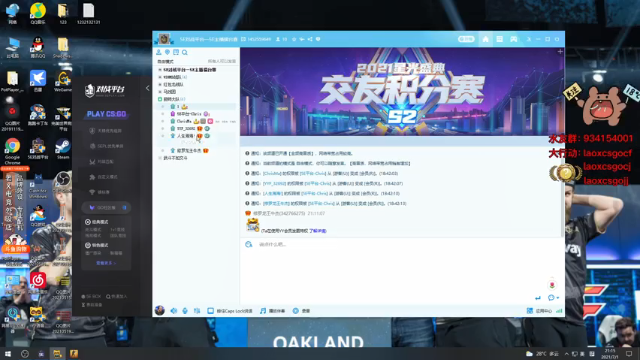Mute speaker icon in YY bottom bar
Image resolution: width=640 pixels, height=360 pixels.
pos(173,311)
